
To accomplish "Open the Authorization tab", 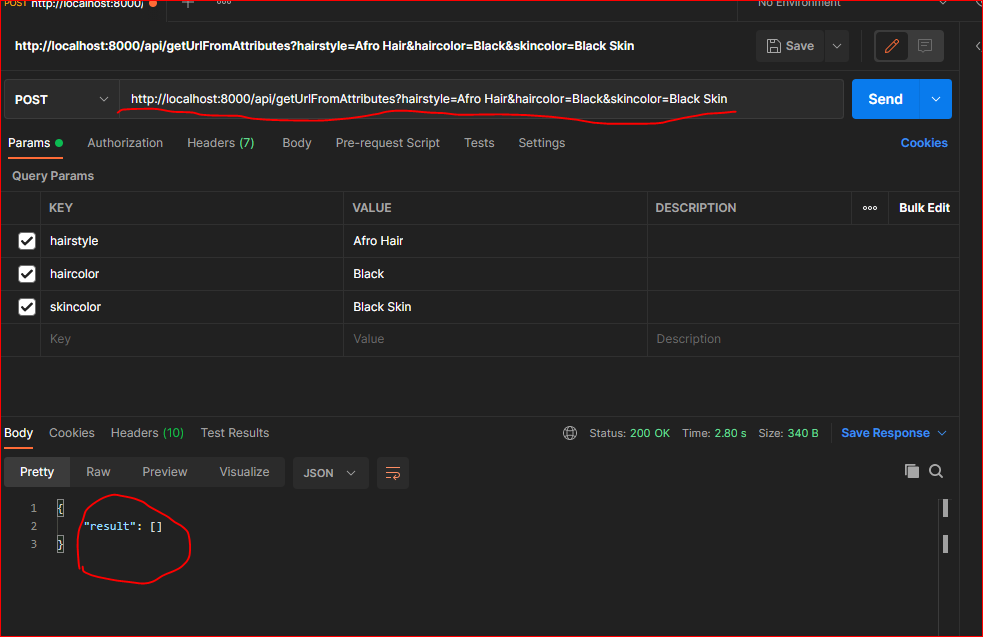I will (125, 143).
